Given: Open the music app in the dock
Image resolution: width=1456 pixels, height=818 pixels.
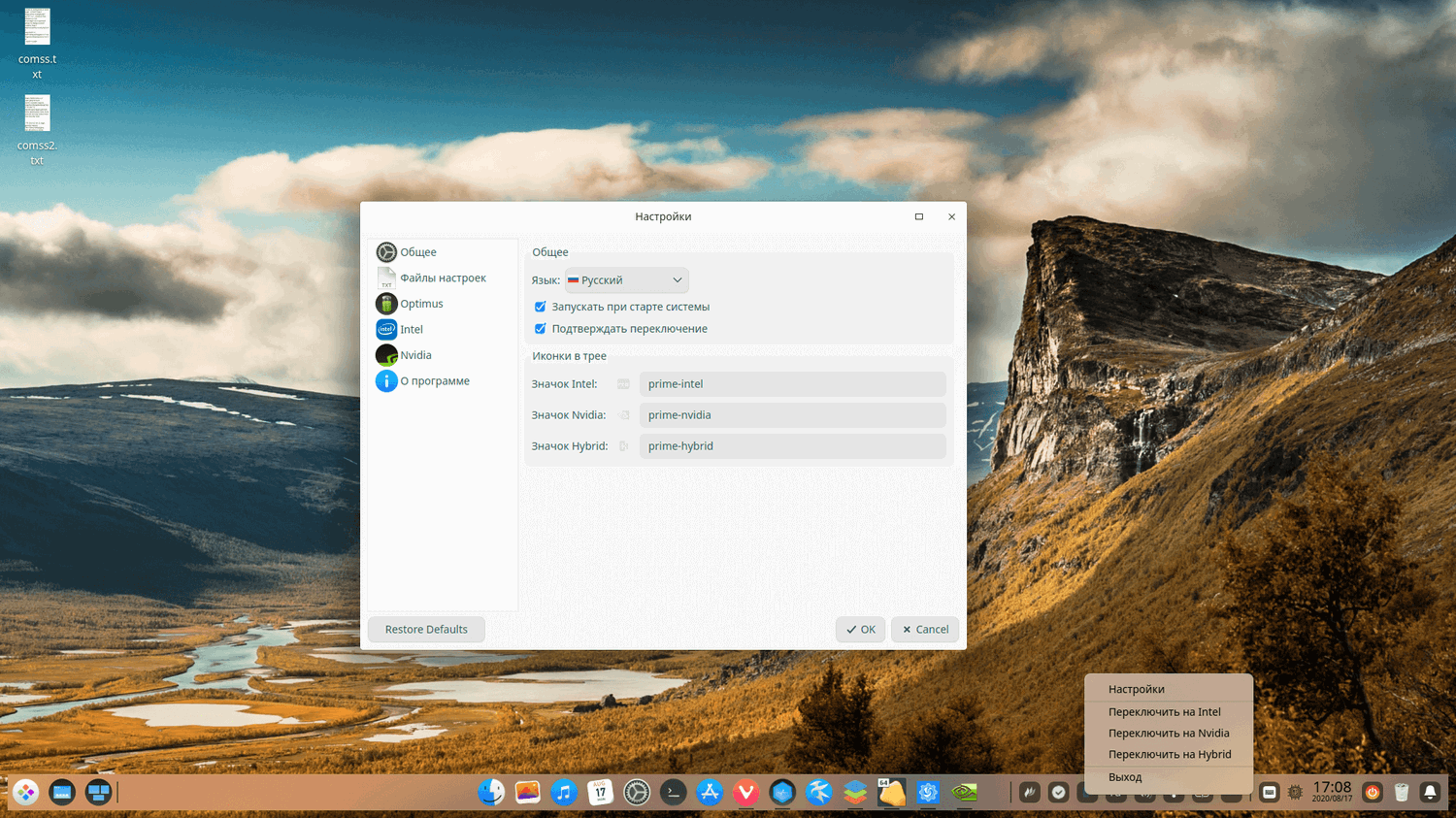Looking at the screenshot, I should (564, 793).
